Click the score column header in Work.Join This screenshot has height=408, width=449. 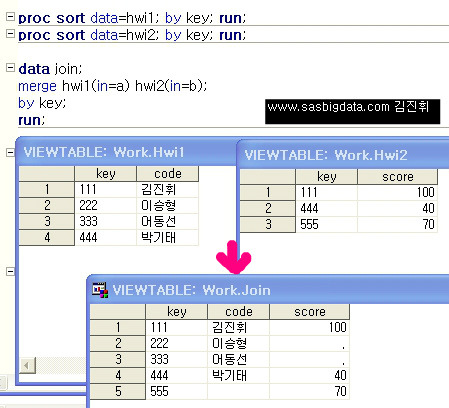[x=309, y=312]
